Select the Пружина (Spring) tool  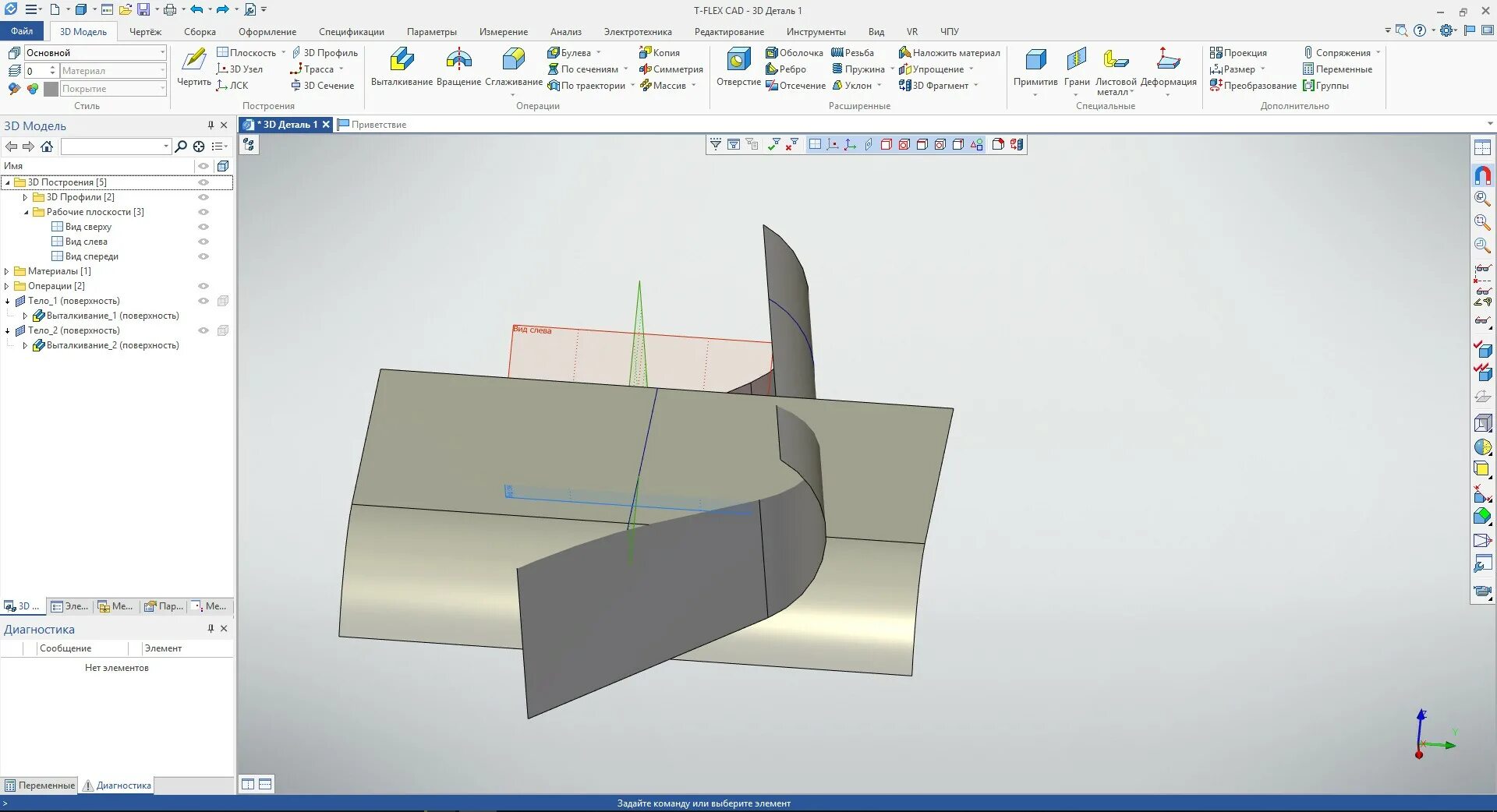click(858, 69)
